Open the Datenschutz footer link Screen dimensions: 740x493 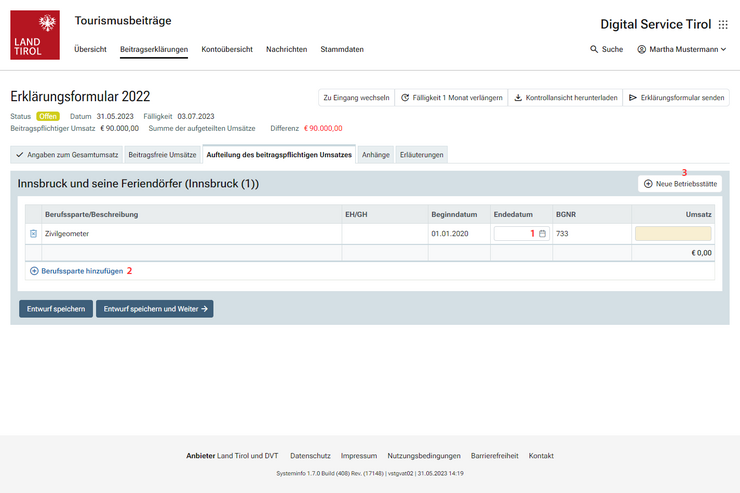click(x=310, y=455)
